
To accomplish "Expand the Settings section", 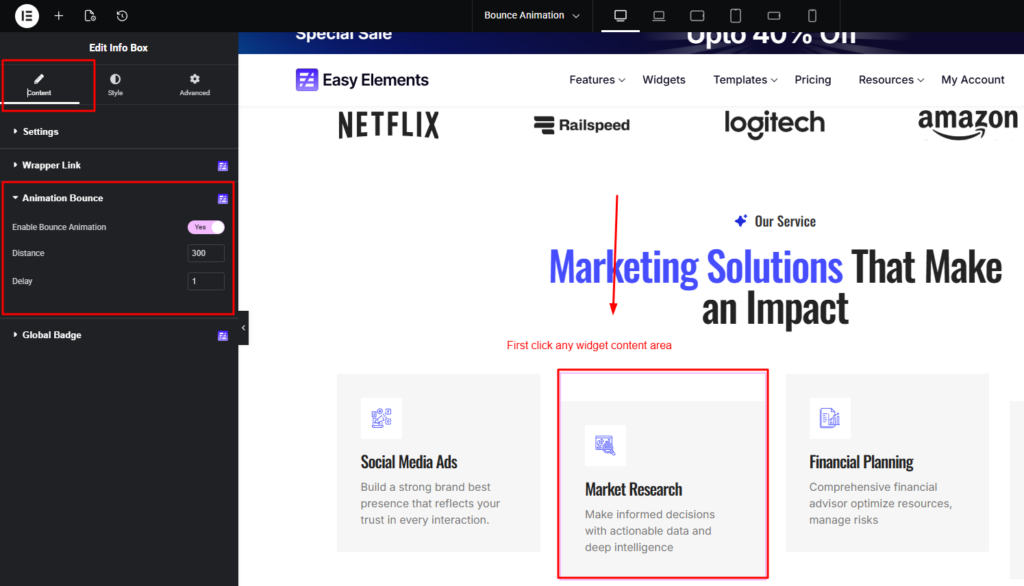I will click(40, 132).
